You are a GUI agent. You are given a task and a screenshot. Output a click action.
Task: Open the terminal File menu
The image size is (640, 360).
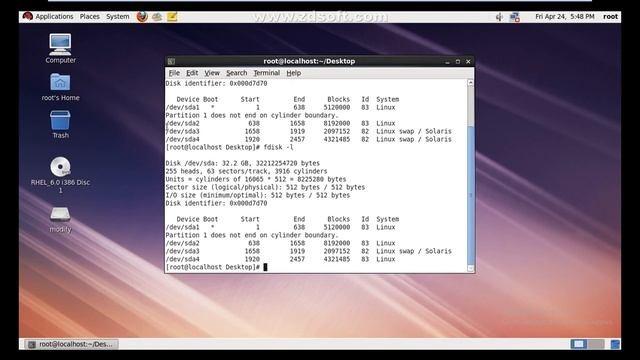(x=174, y=73)
